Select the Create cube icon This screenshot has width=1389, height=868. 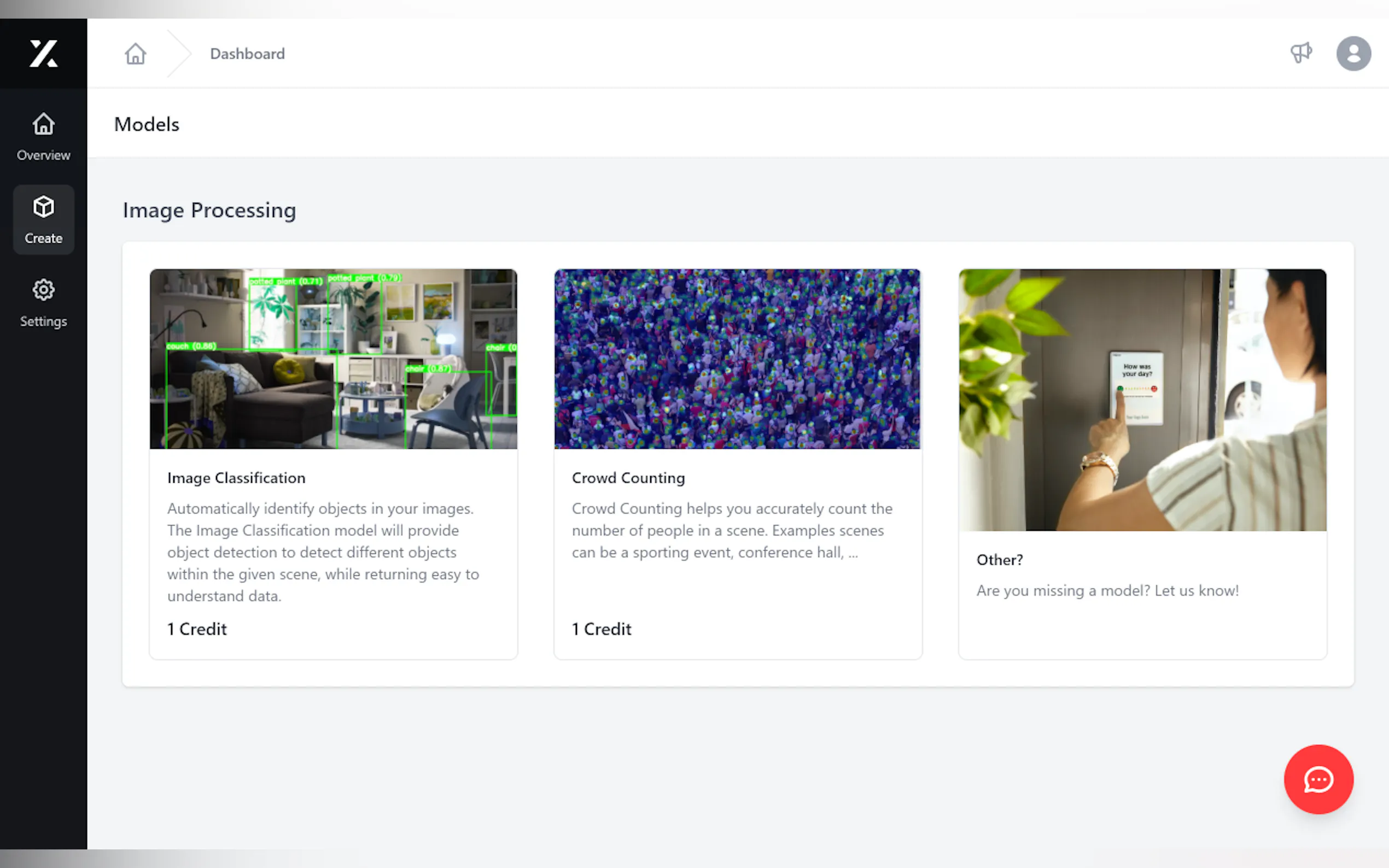tap(44, 207)
